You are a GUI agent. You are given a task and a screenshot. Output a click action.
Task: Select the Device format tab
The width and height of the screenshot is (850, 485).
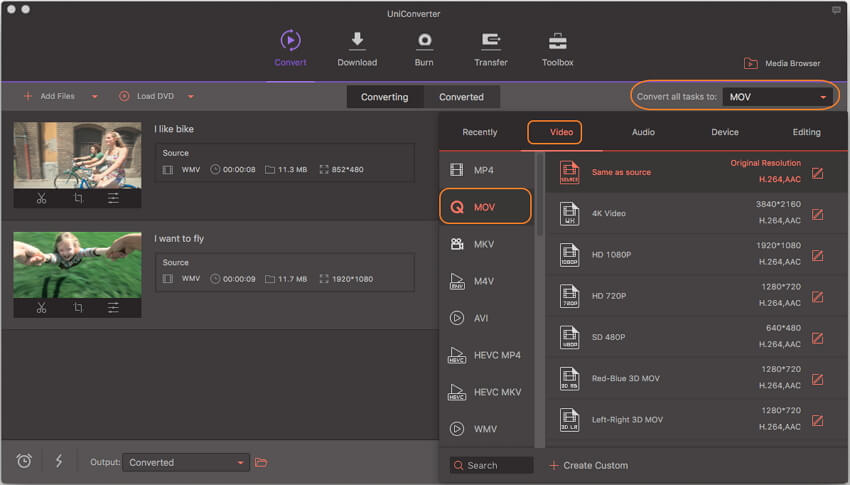pyautogui.click(x=725, y=132)
